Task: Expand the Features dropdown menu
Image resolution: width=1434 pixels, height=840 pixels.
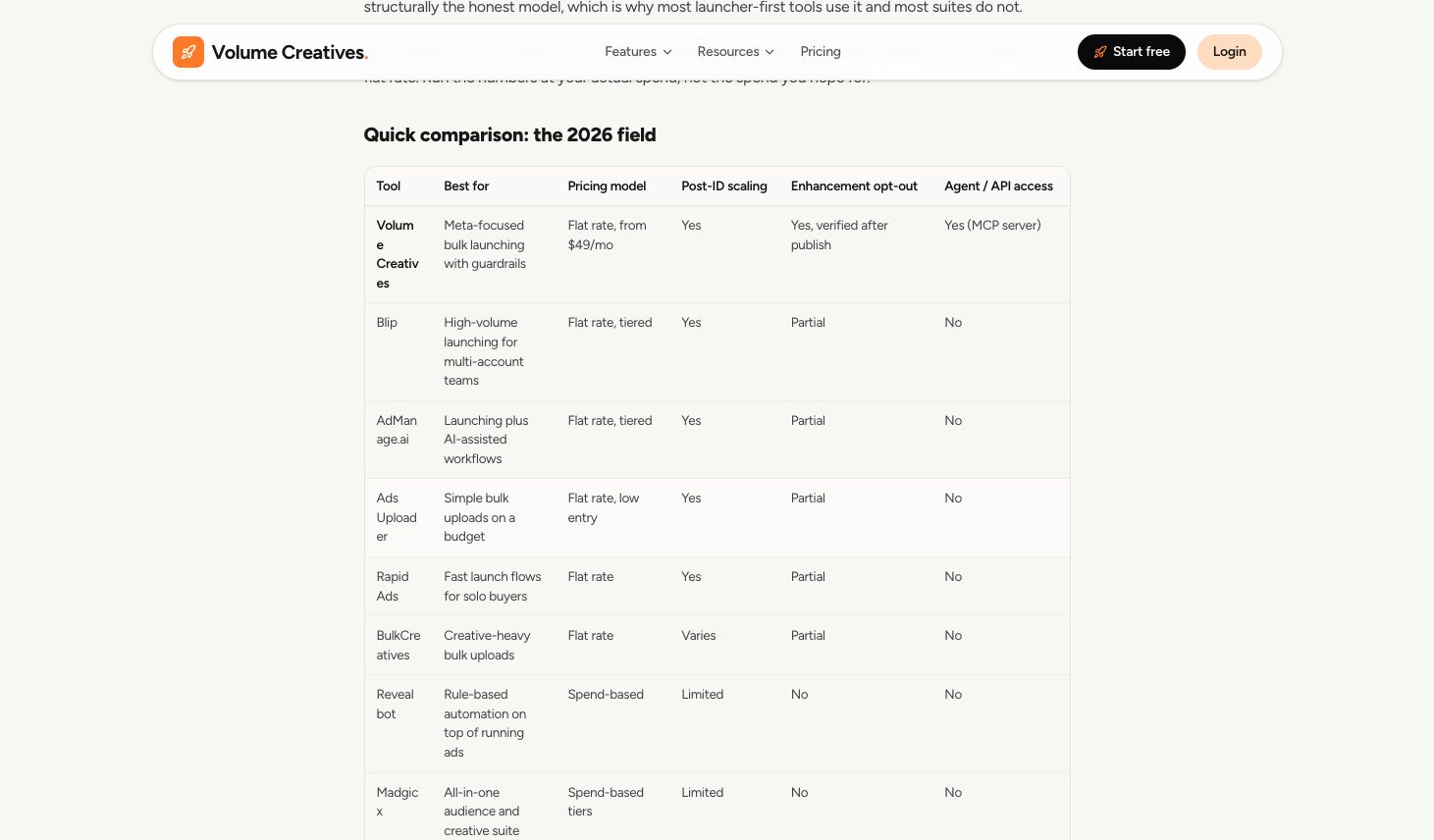Action: (x=638, y=52)
